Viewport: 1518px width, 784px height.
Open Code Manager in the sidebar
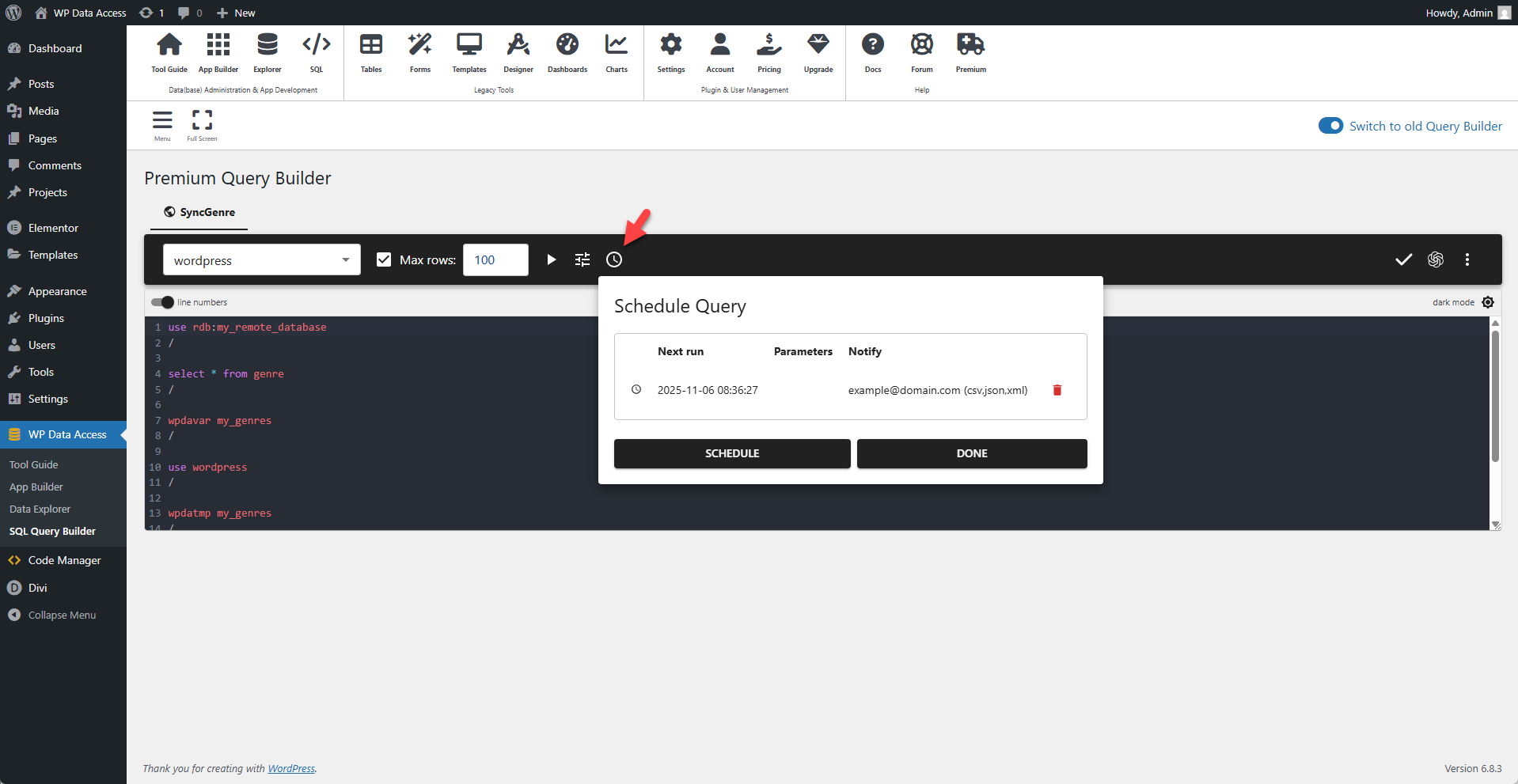click(63, 559)
